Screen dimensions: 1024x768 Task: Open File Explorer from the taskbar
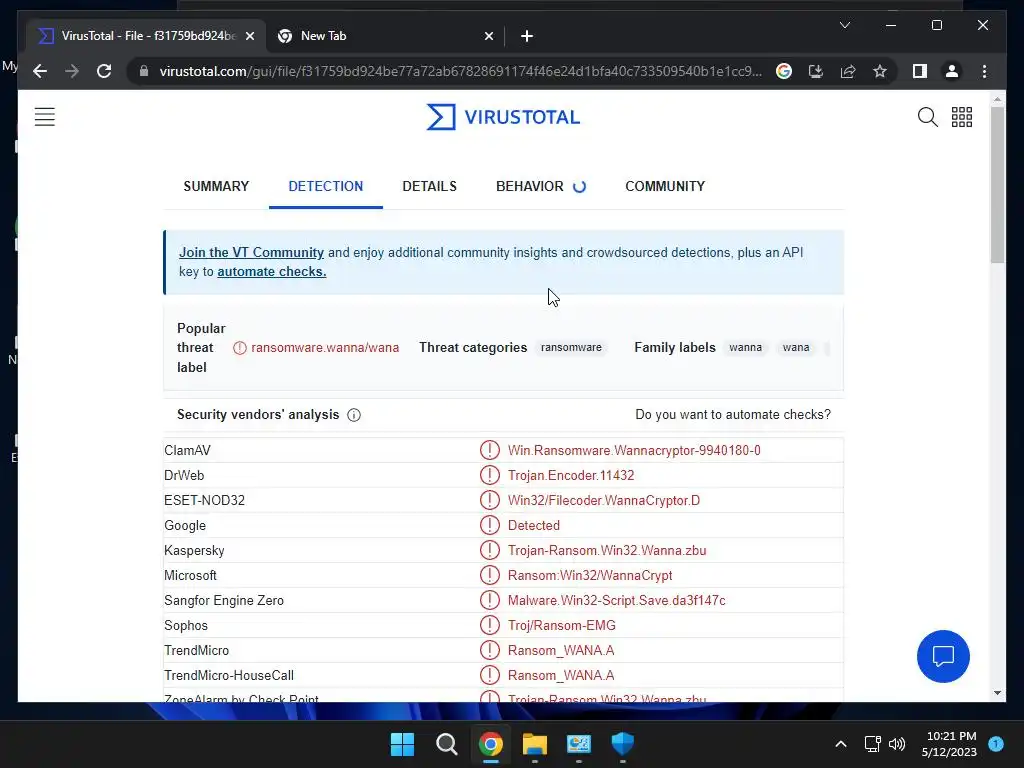(534, 744)
